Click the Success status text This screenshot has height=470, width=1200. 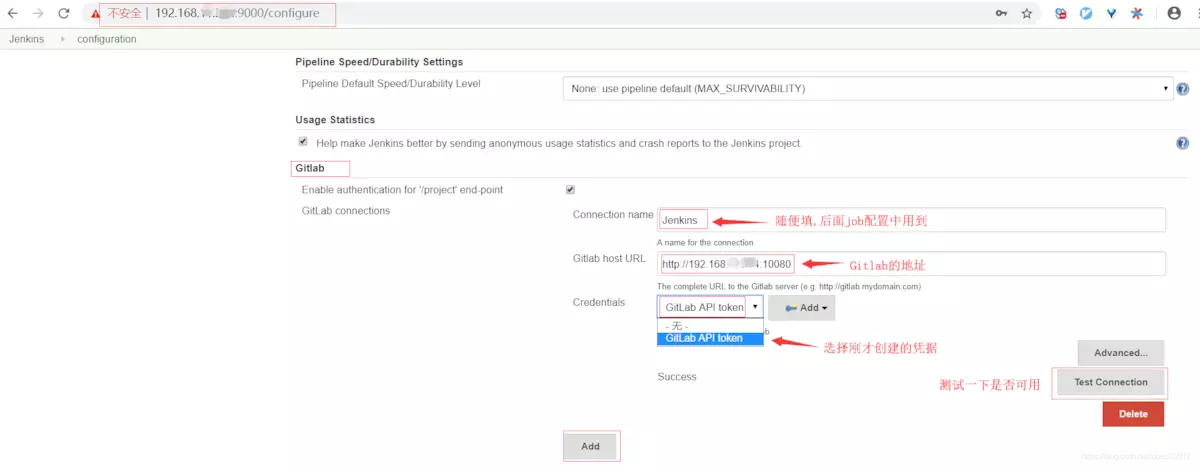(x=677, y=377)
